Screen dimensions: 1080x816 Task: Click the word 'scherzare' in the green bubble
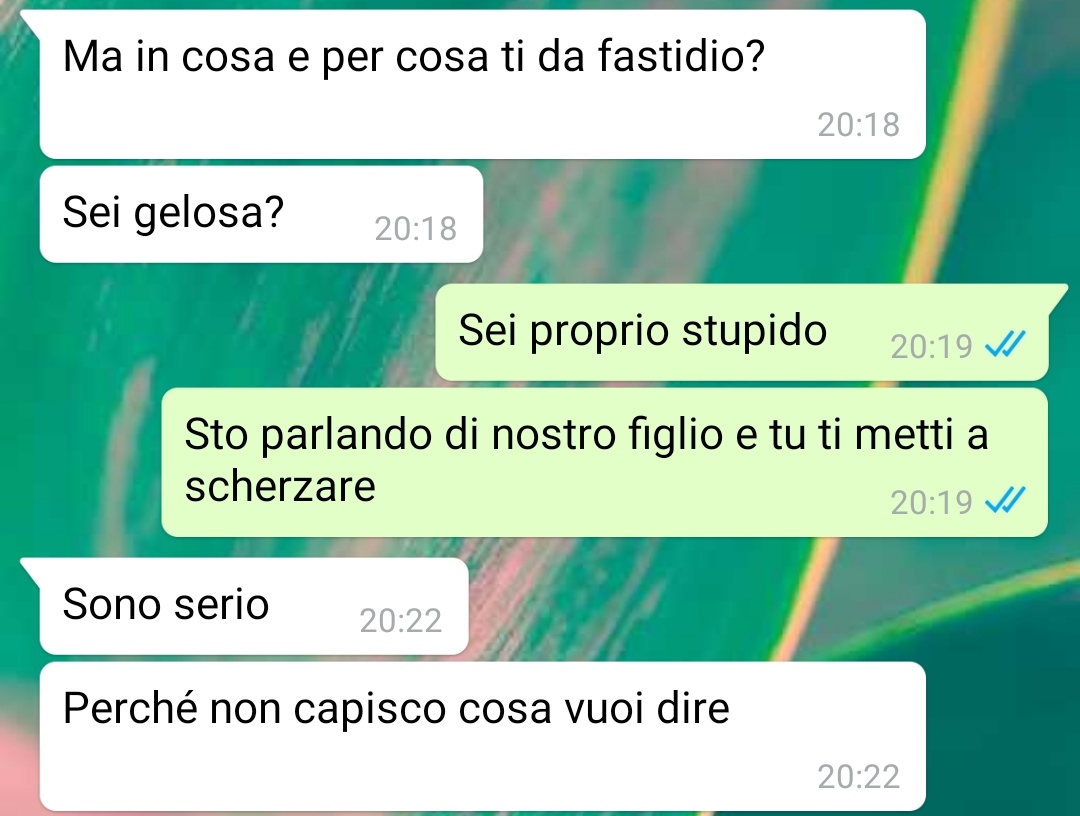tap(280, 487)
